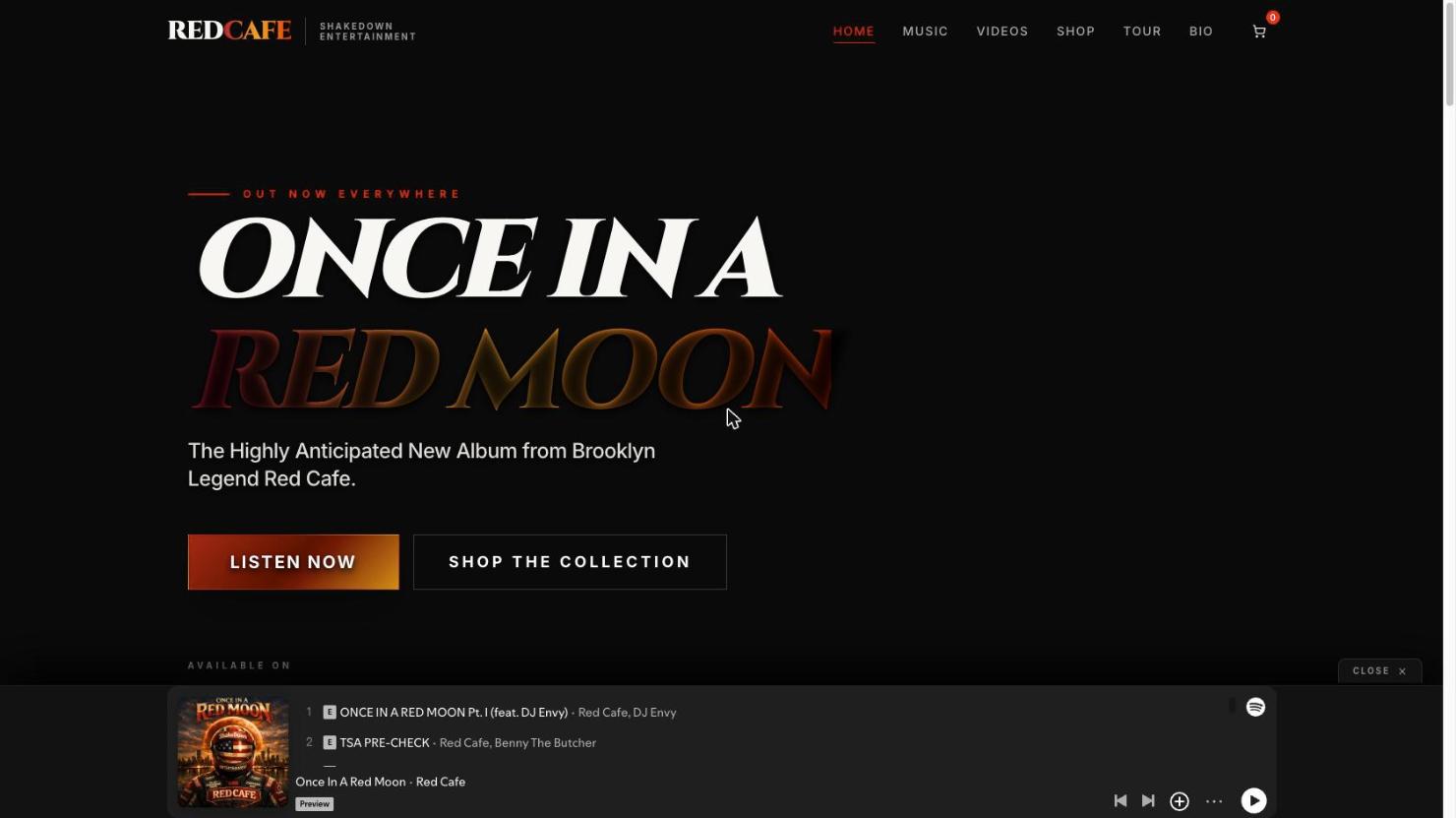The image size is (1456, 818).
Task: Click the Red Moon album cover thumbnail
Action: click(233, 752)
